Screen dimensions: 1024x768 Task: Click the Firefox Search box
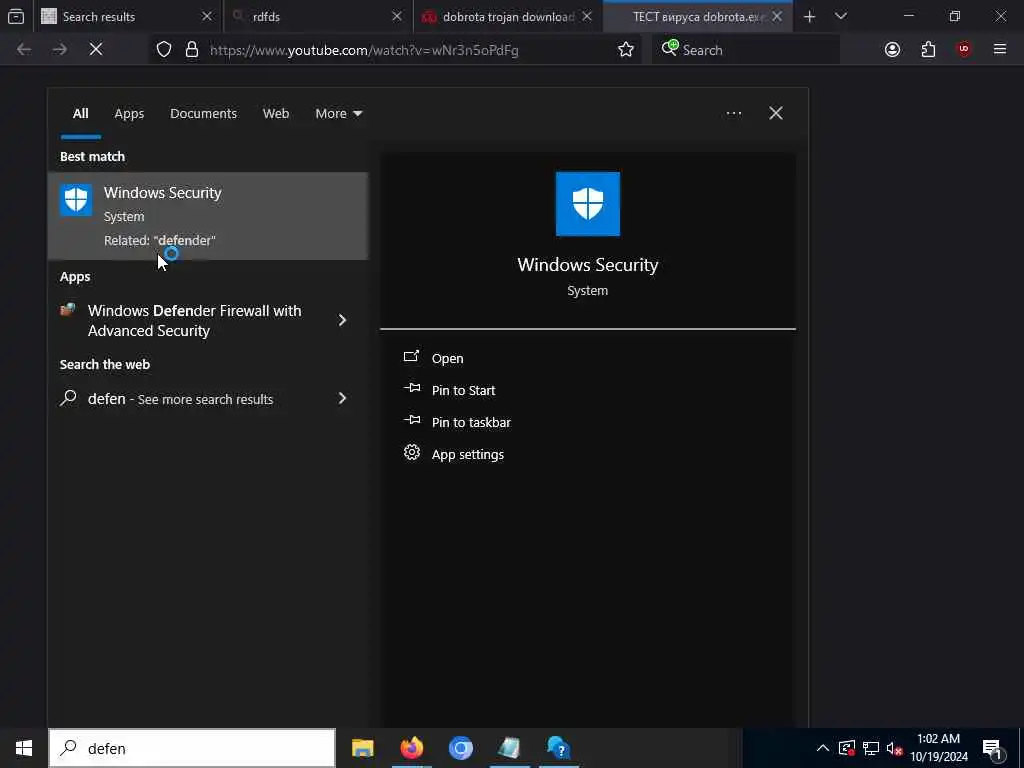click(746, 50)
